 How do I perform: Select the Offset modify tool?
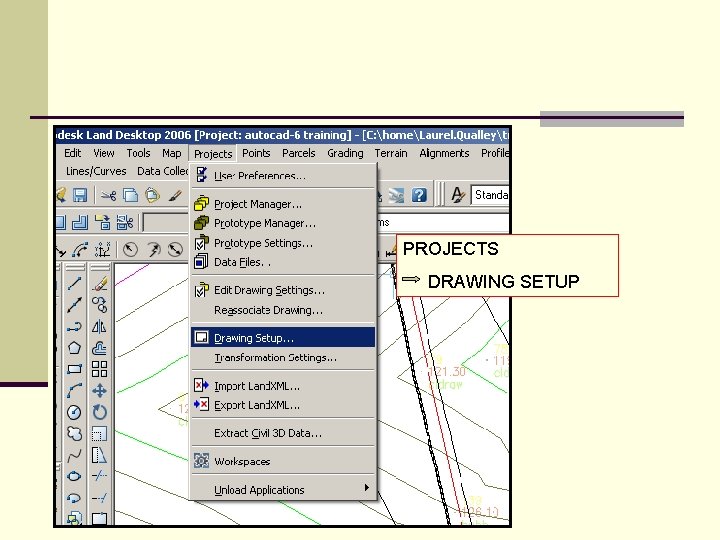coord(100,348)
